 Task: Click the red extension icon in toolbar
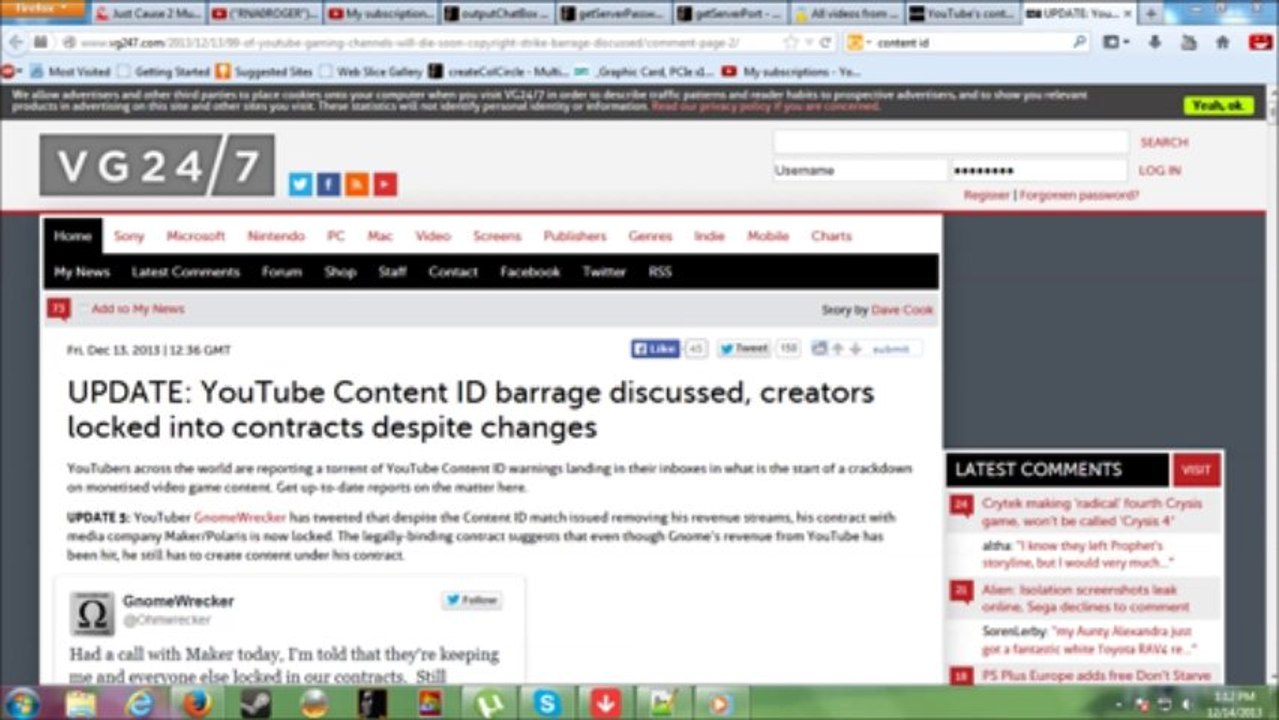(x=1259, y=42)
